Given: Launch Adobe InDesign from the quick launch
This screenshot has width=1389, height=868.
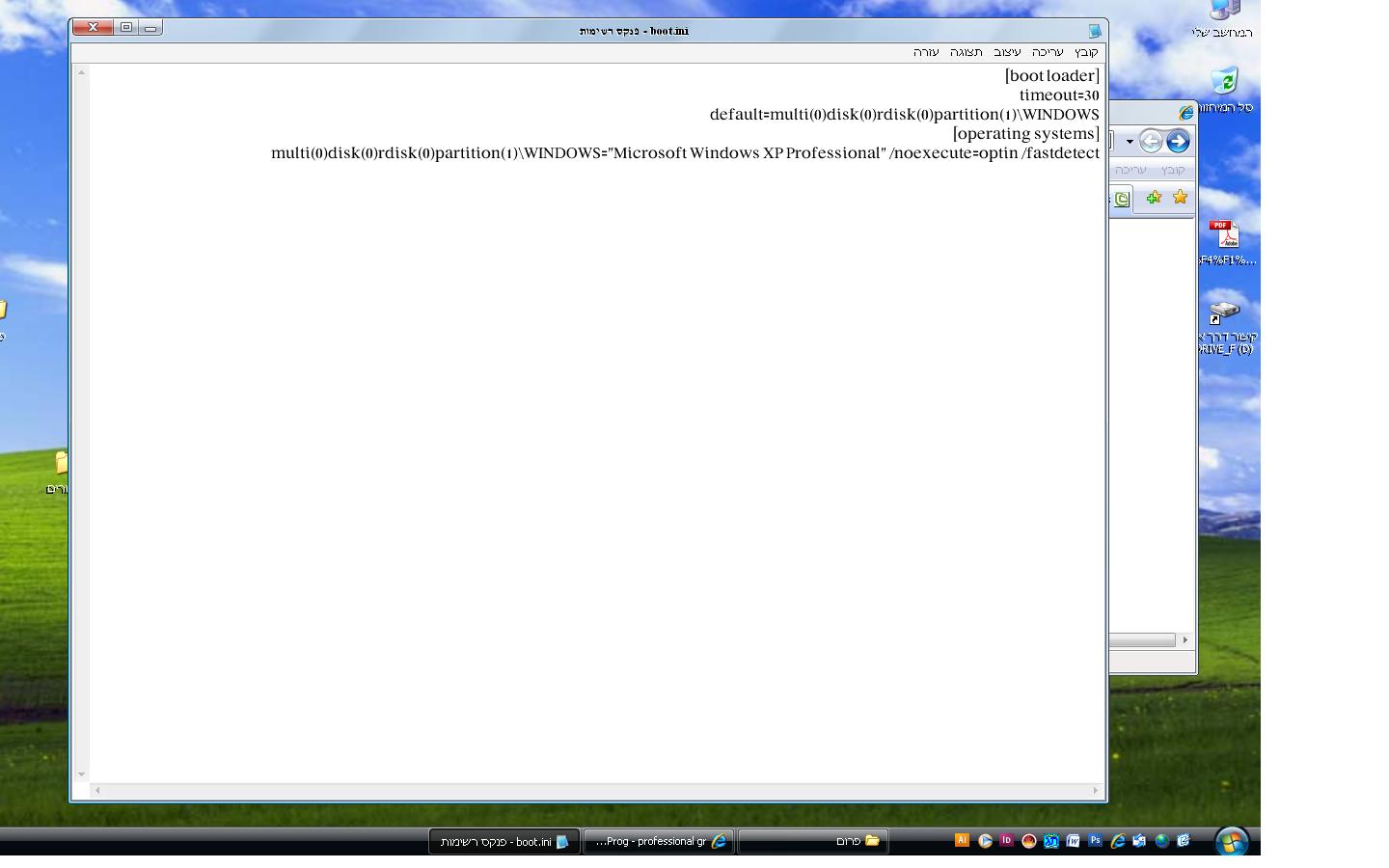Looking at the screenshot, I should pos(1006,841).
